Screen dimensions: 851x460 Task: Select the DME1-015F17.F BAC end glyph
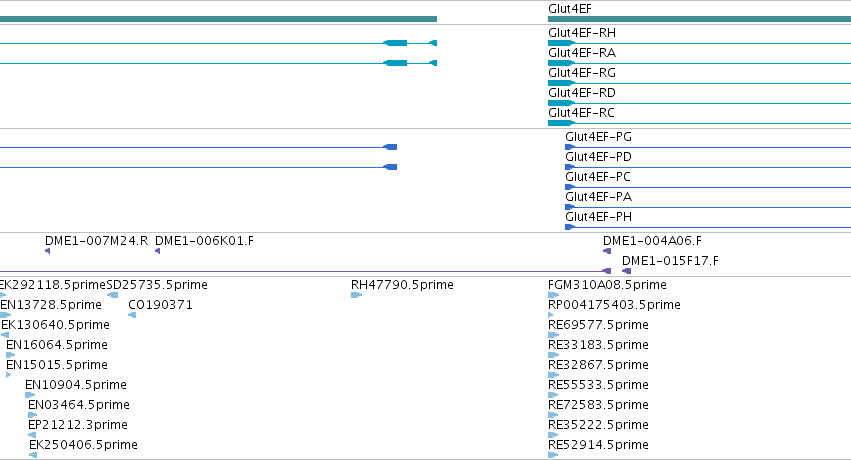pos(626,271)
